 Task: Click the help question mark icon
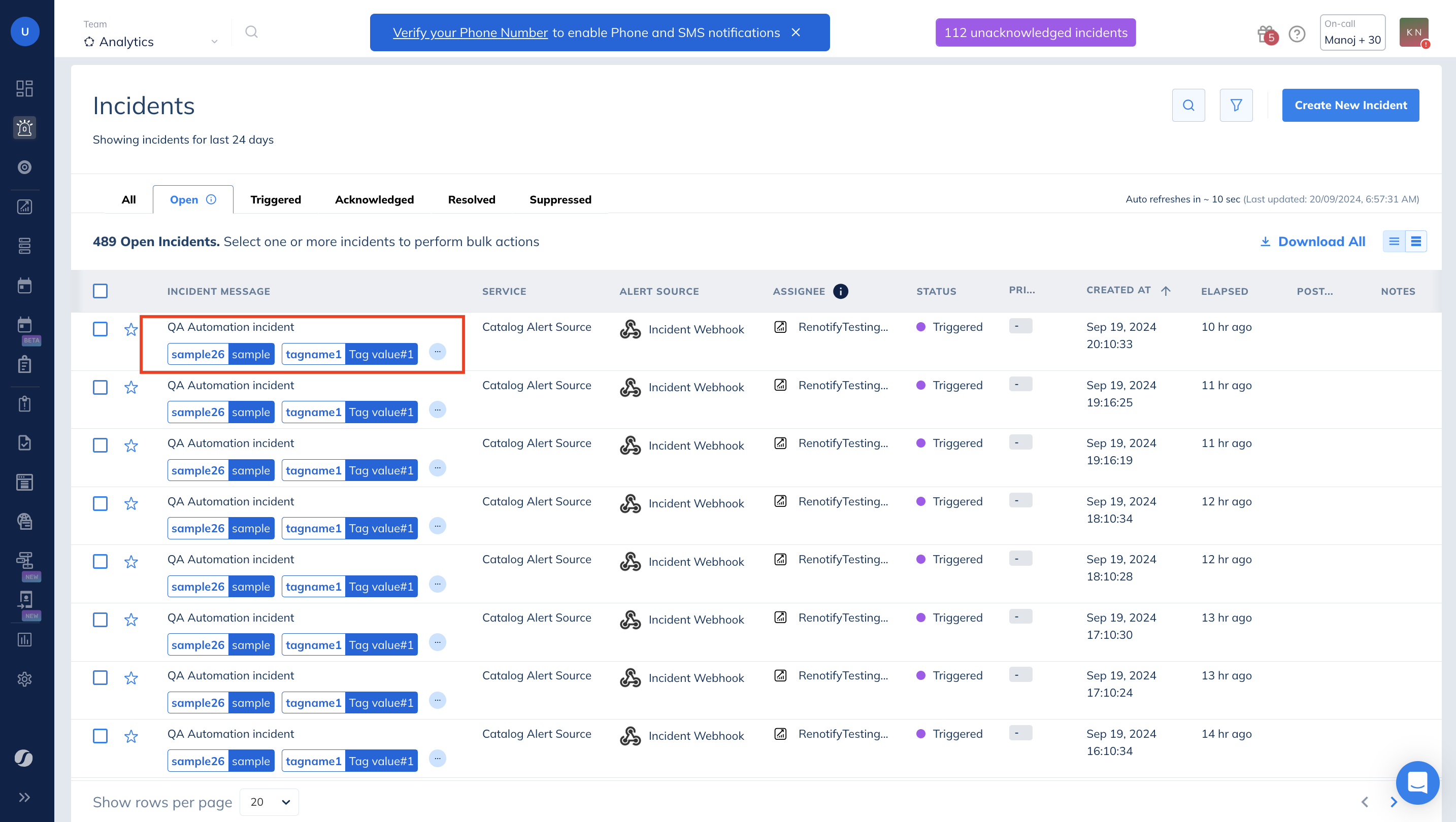1297,34
